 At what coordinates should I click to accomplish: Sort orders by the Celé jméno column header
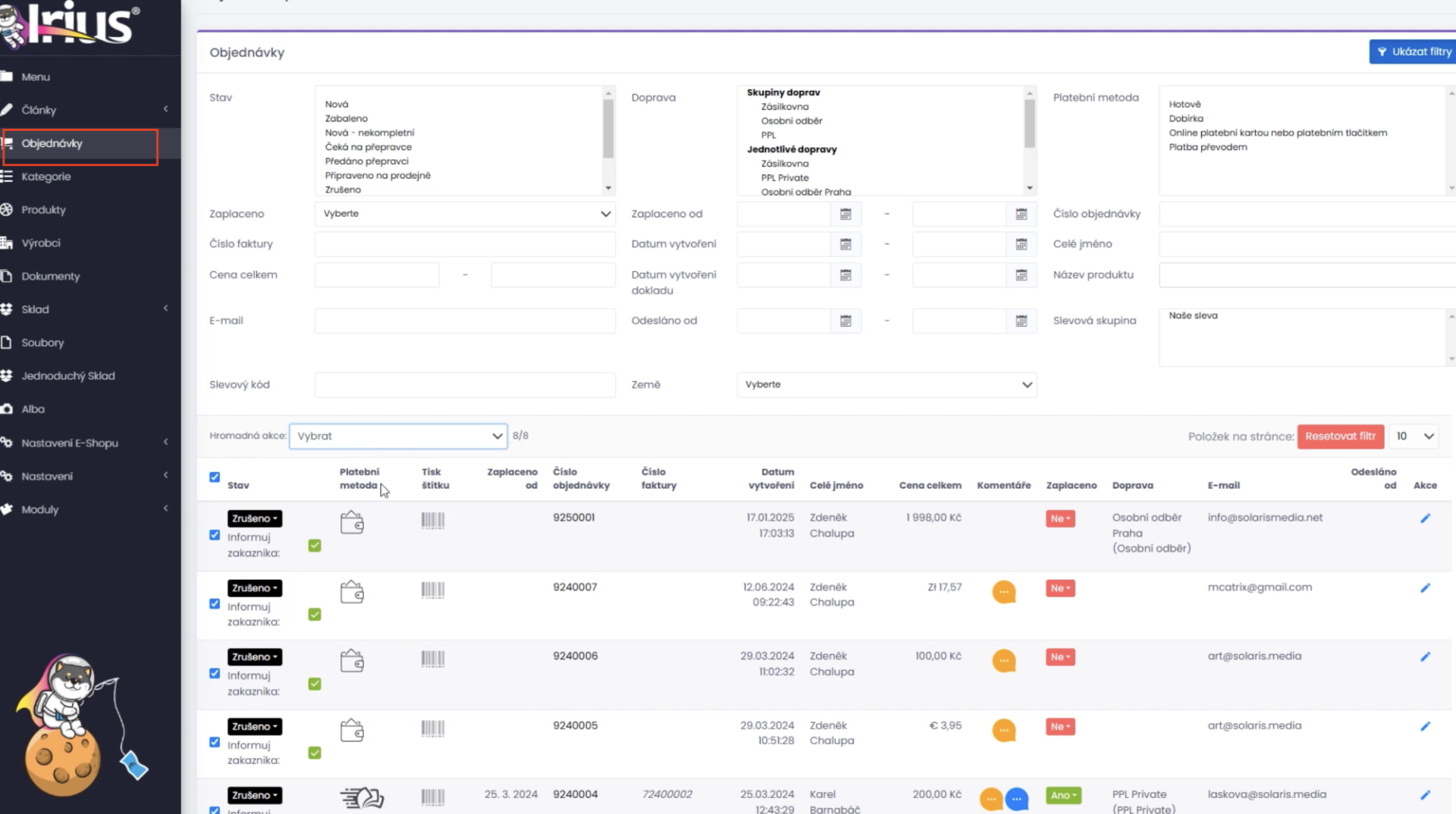click(836, 486)
